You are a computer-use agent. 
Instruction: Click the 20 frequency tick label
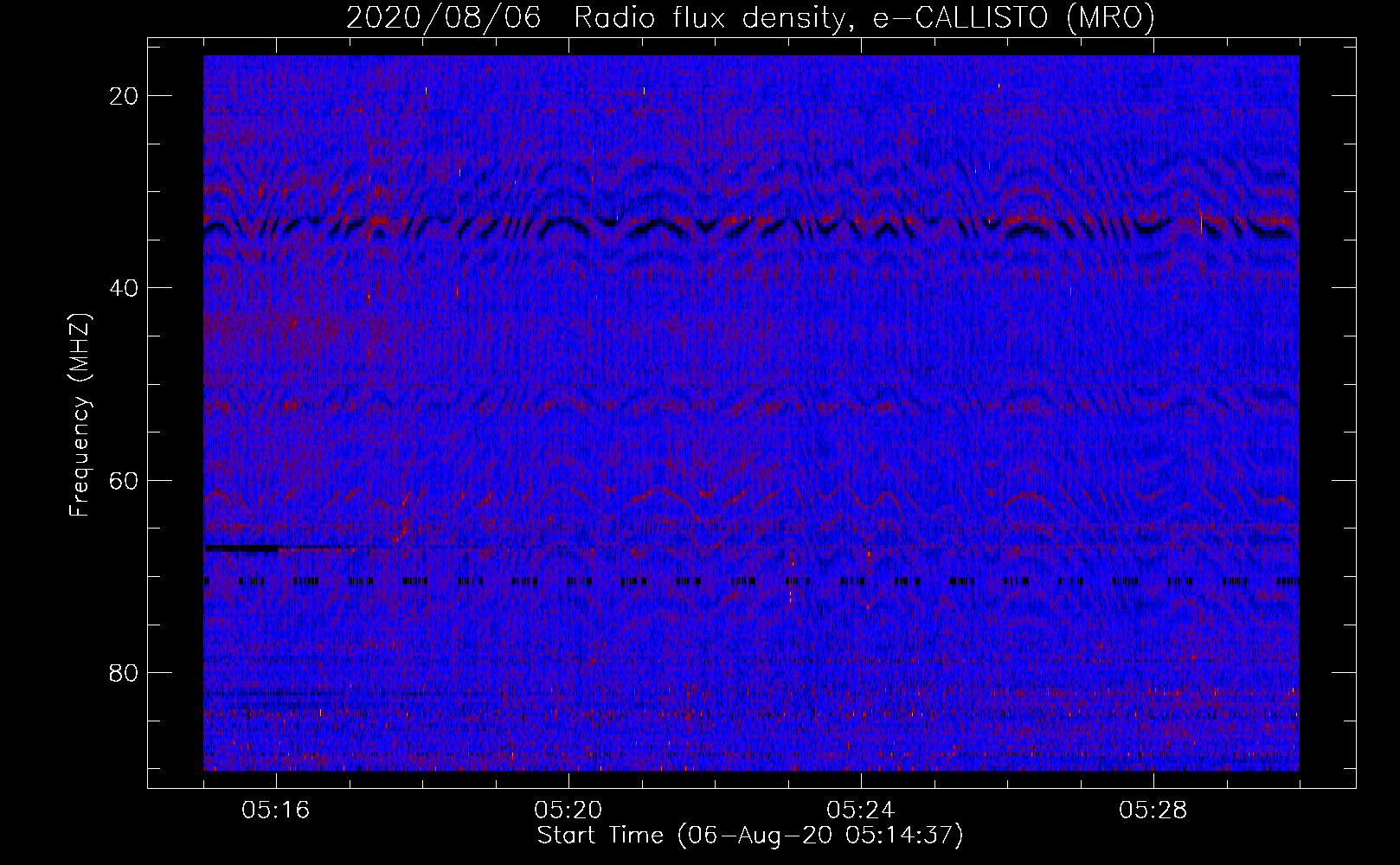coord(125,95)
